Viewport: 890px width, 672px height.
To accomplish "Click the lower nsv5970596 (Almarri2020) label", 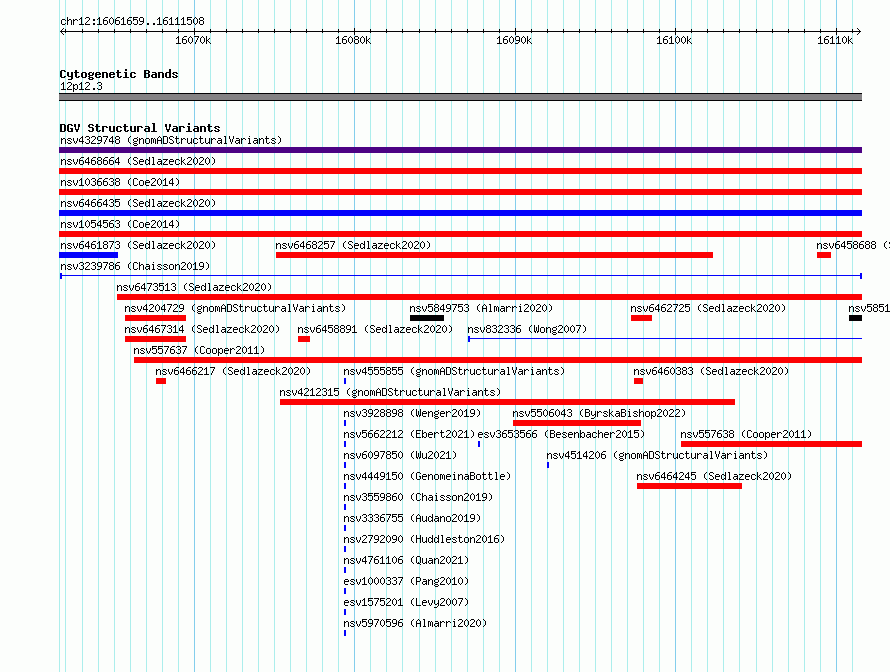I will [x=415, y=623].
